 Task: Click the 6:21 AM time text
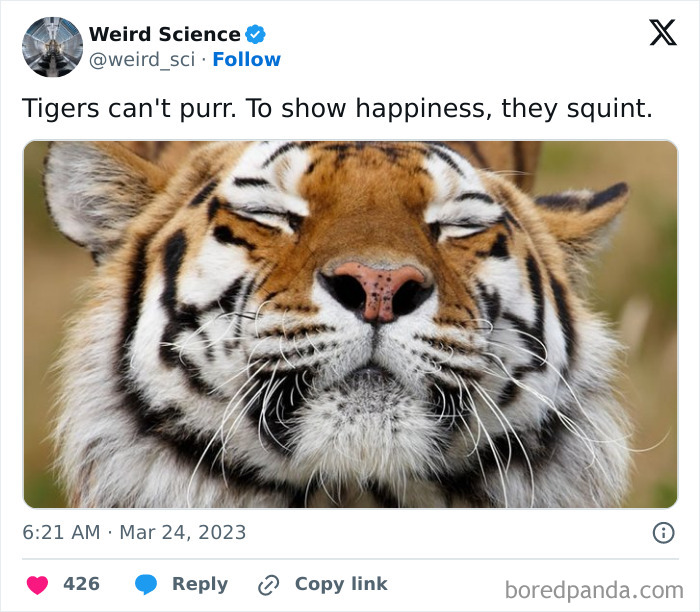tap(61, 532)
